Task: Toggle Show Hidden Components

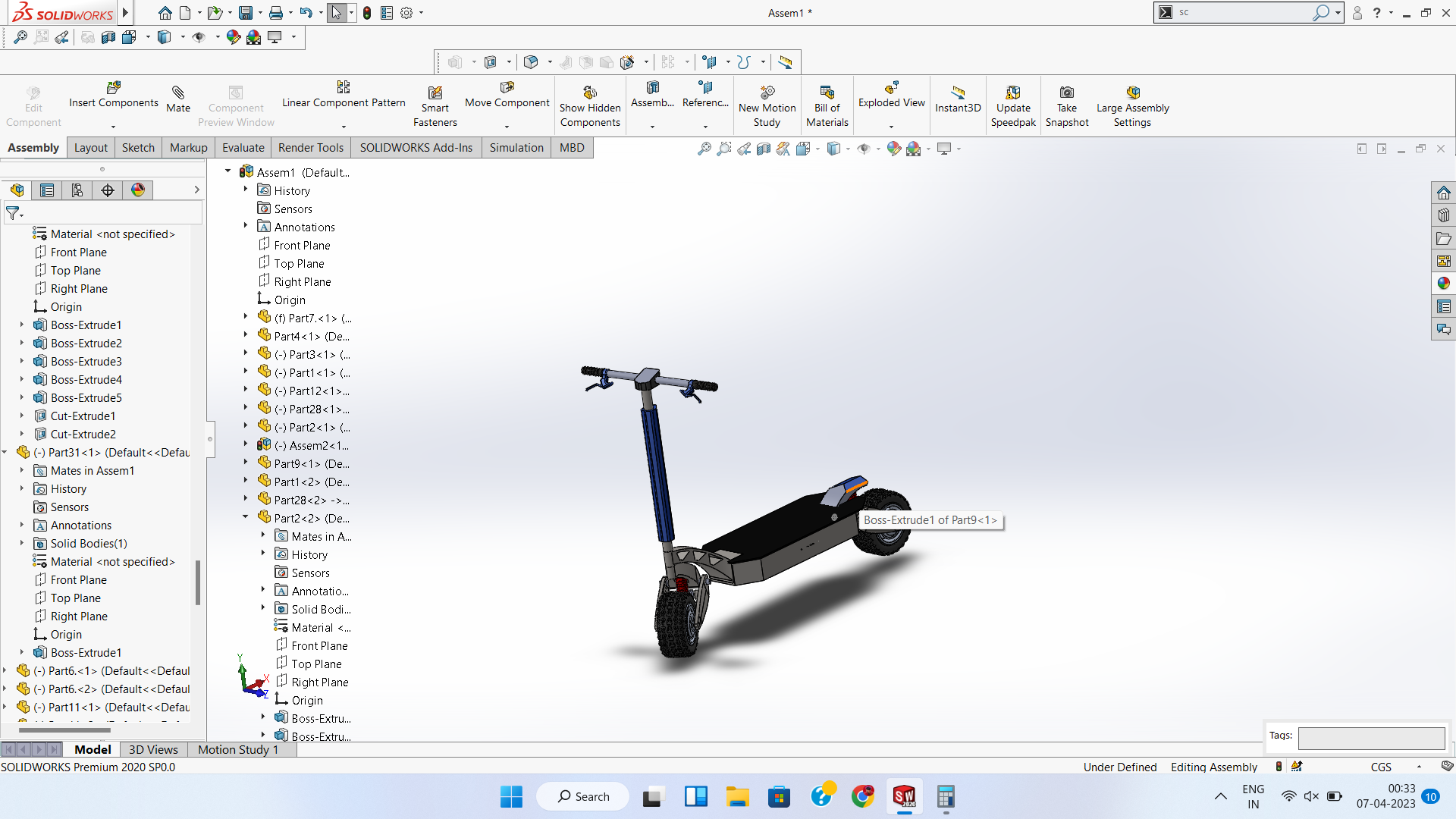Action: (590, 93)
